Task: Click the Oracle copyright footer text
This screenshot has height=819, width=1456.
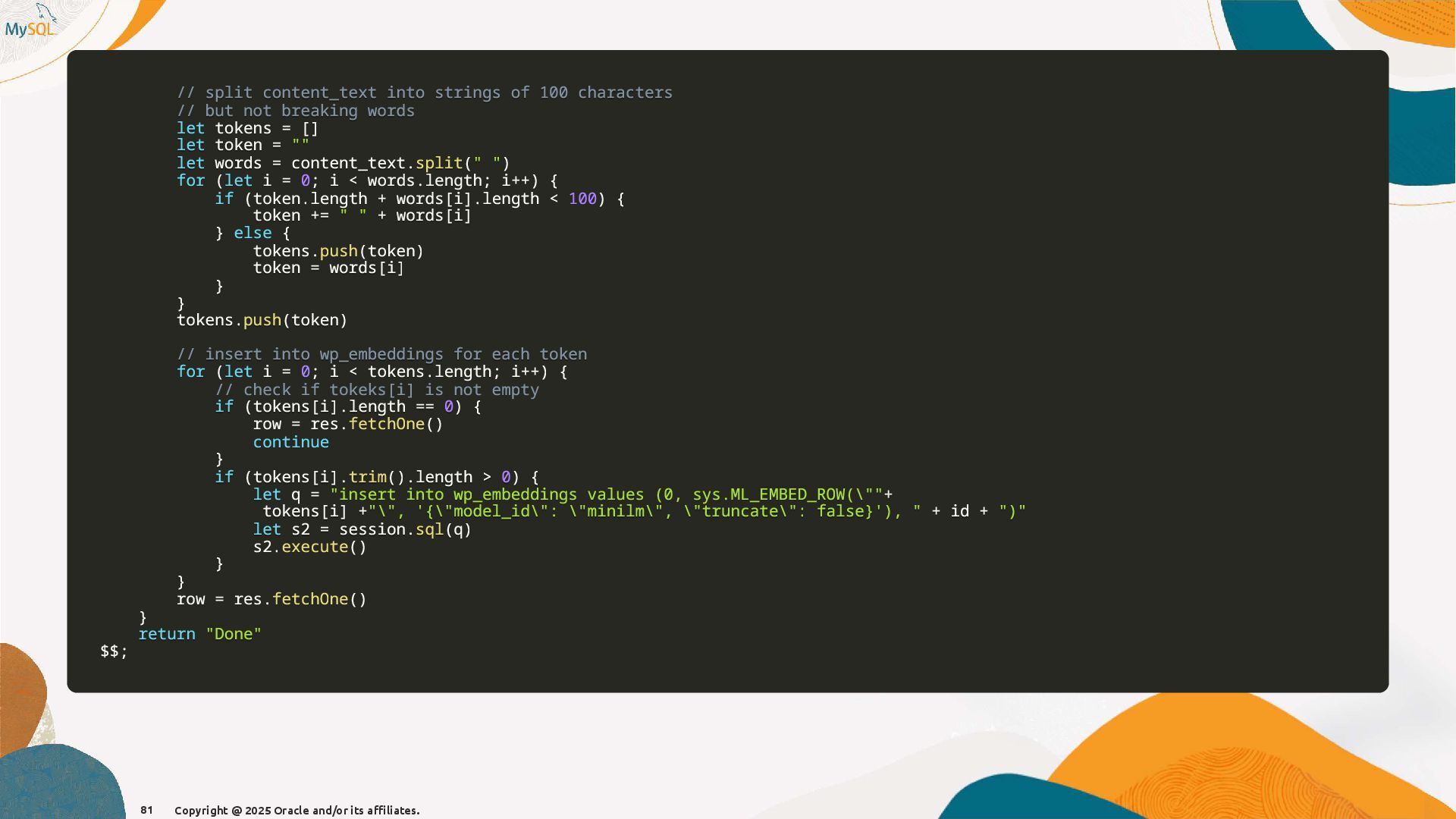Action: pos(297,811)
